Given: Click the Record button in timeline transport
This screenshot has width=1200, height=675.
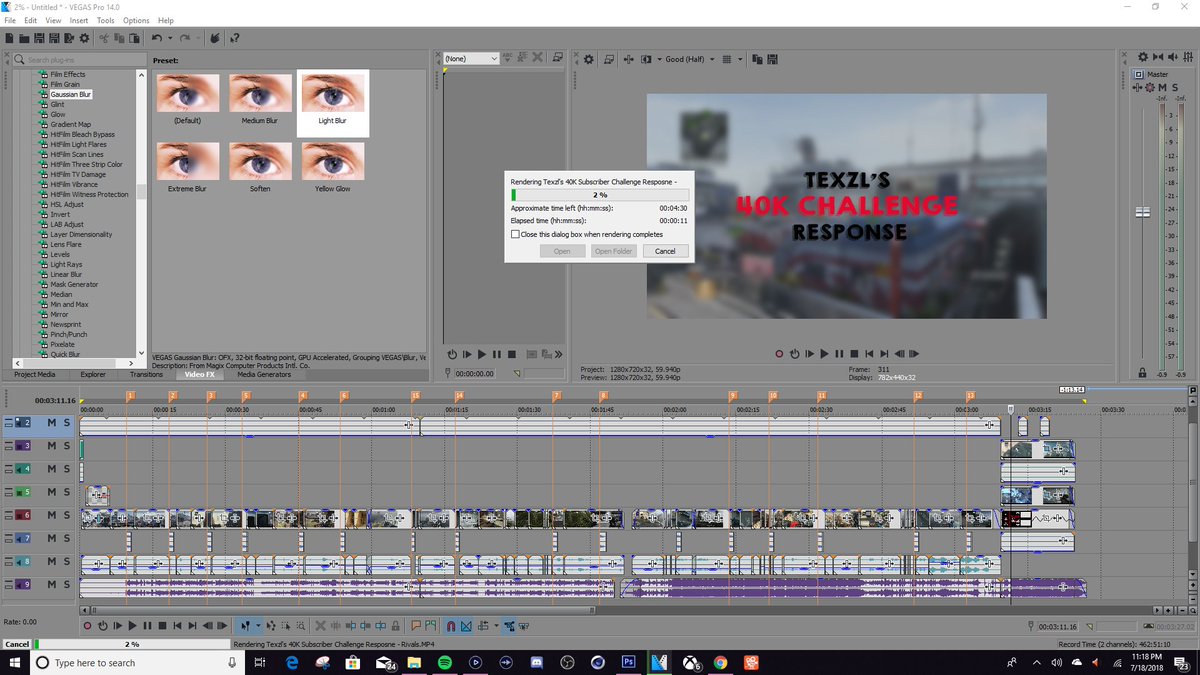Looking at the screenshot, I should [x=87, y=626].
